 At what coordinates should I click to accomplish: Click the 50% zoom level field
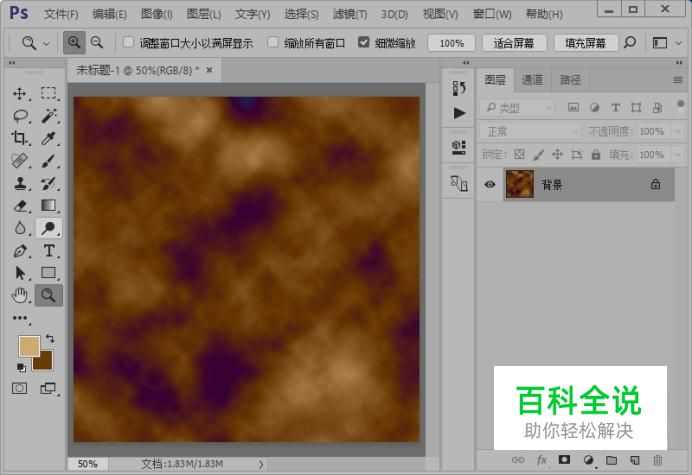[87, 464]
